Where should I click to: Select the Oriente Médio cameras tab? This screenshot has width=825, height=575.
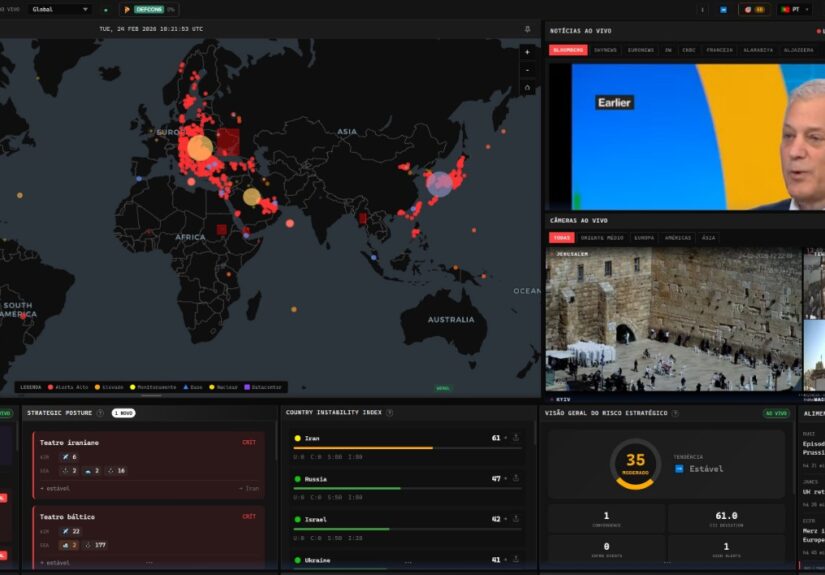pyautogui.click(x=602, y=238)
